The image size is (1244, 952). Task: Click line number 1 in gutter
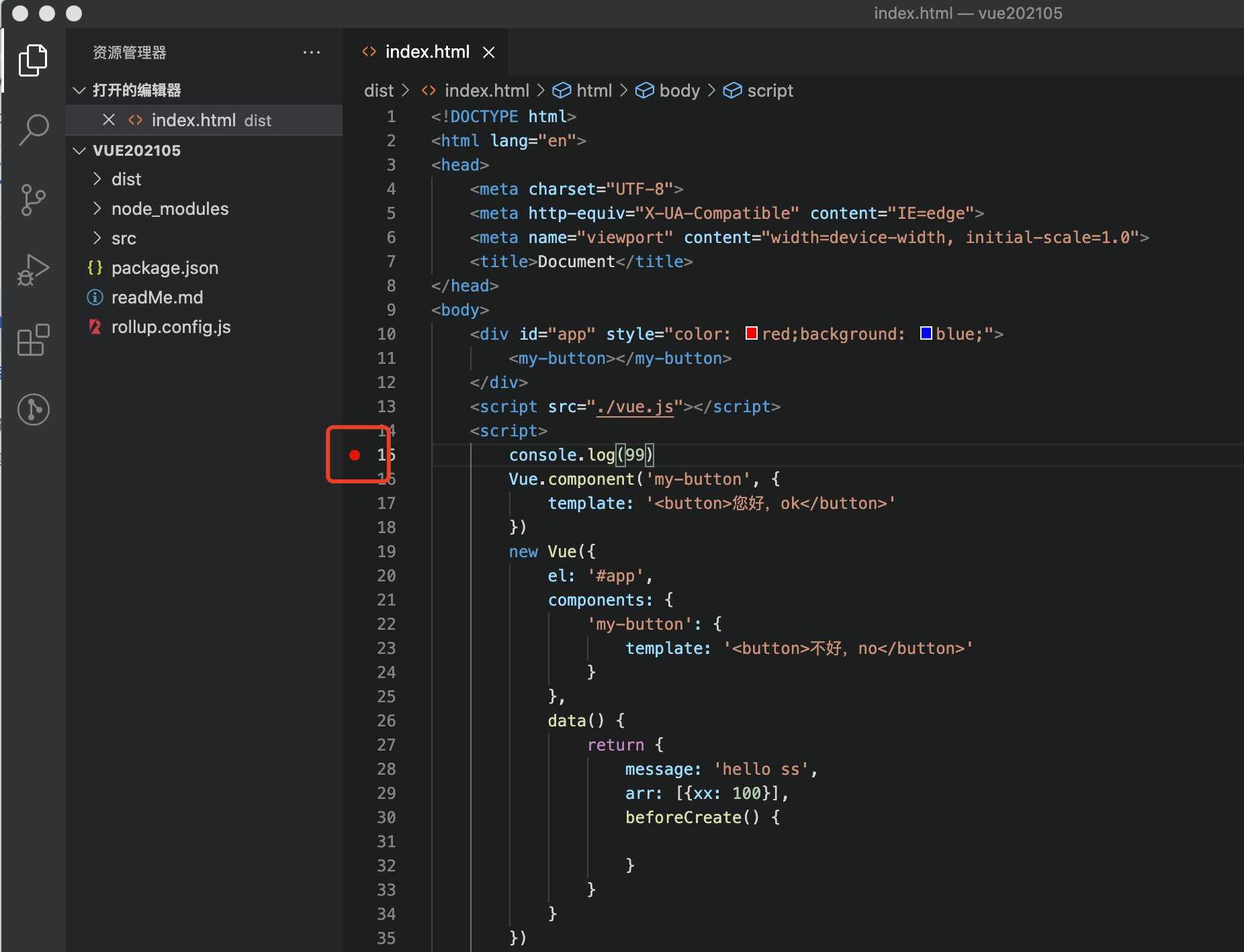(391, 117)
